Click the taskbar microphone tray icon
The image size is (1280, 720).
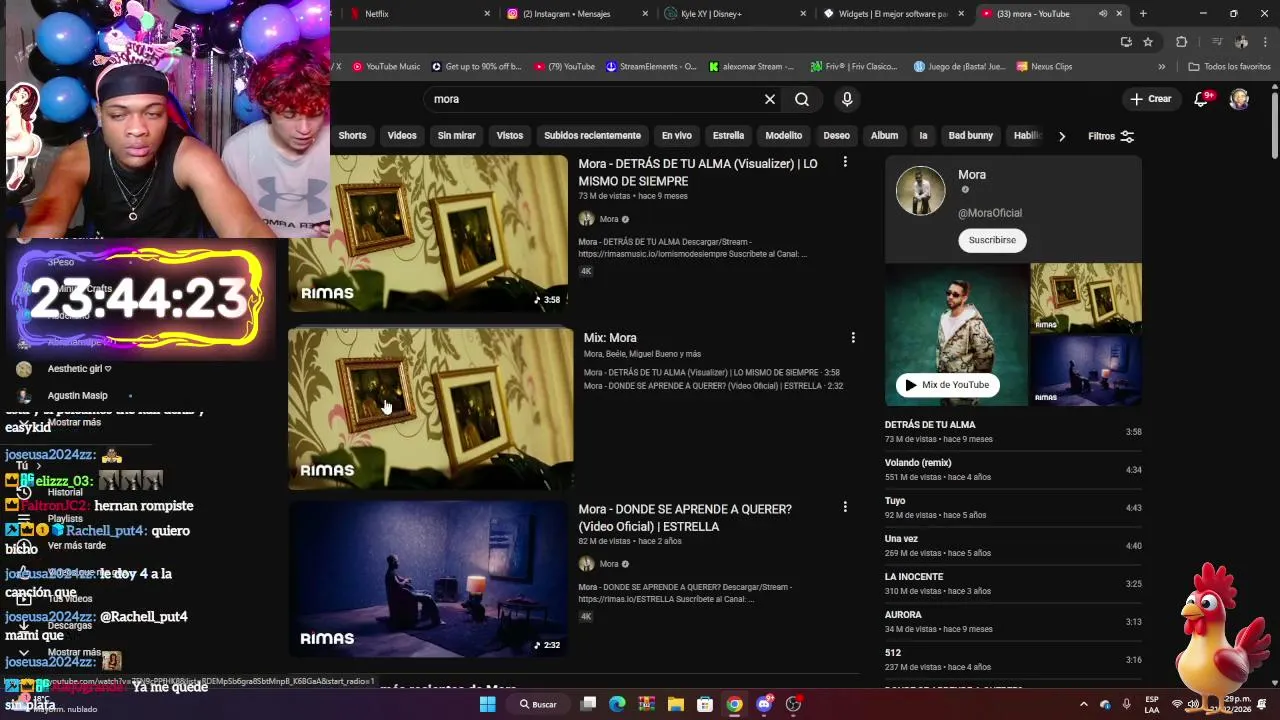(1127, 704)
